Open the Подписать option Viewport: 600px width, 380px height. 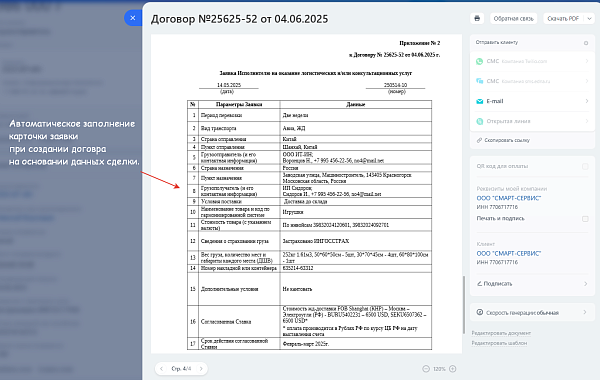pyautogui.click(x=532, y=284)
